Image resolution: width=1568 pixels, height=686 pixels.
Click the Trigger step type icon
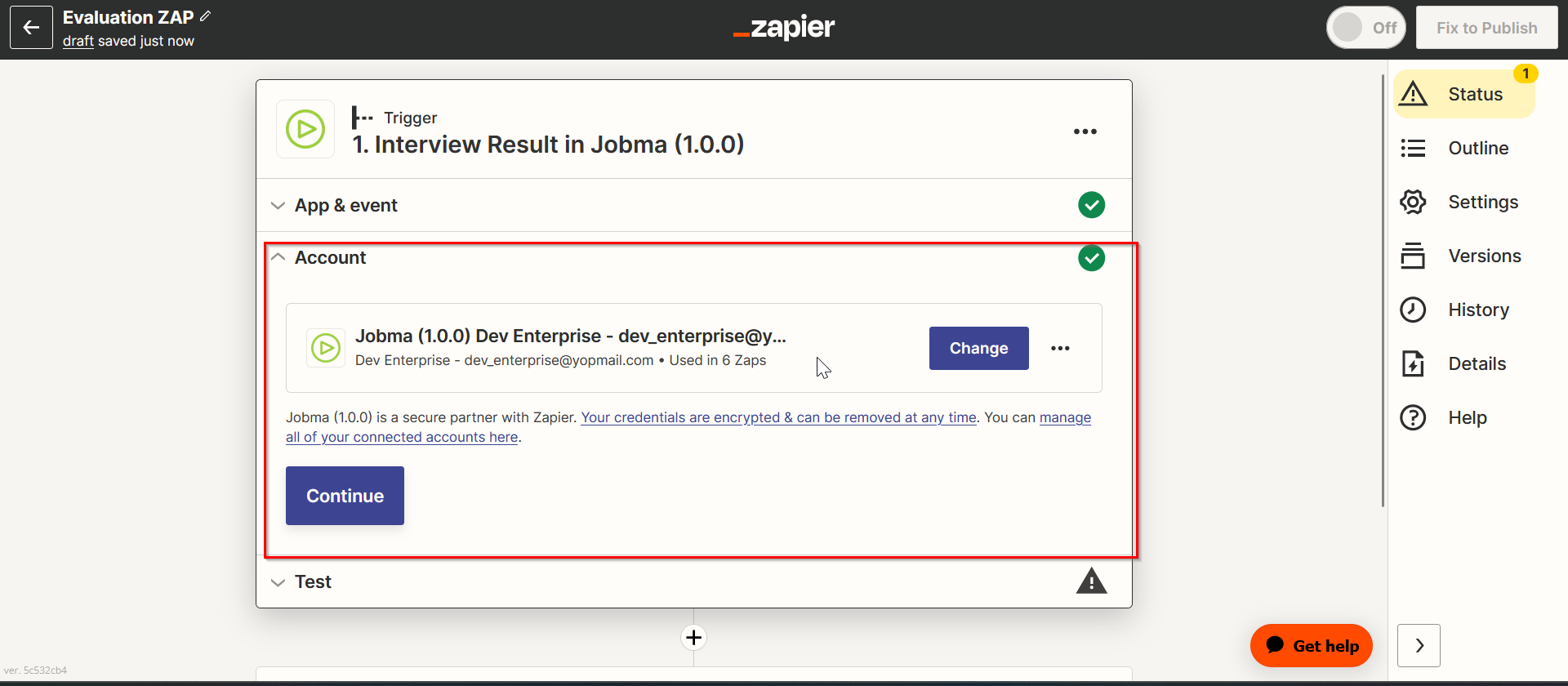[x=362, y=118]
